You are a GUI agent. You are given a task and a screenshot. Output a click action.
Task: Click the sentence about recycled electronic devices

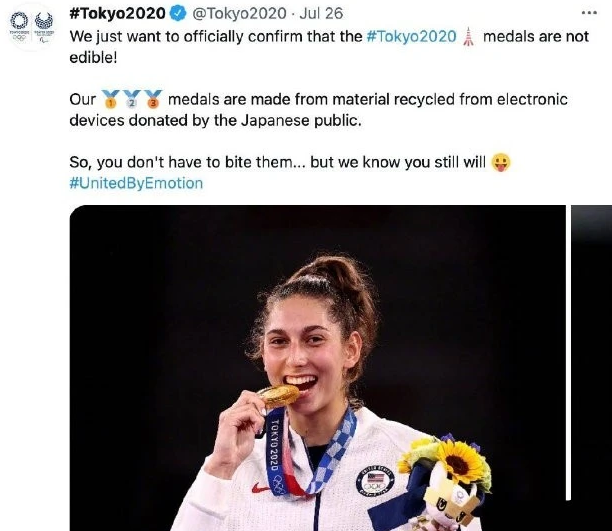330,109
